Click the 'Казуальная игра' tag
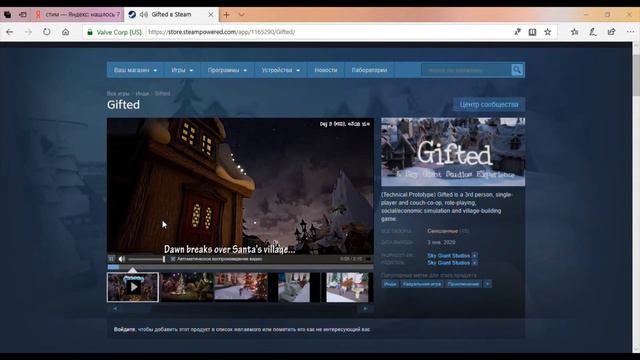 [x=422, y=284]
